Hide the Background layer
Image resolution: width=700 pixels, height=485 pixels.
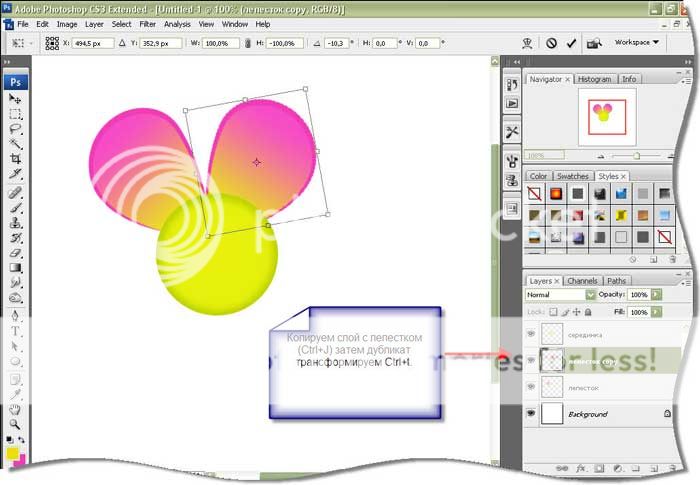click(532, 413)
